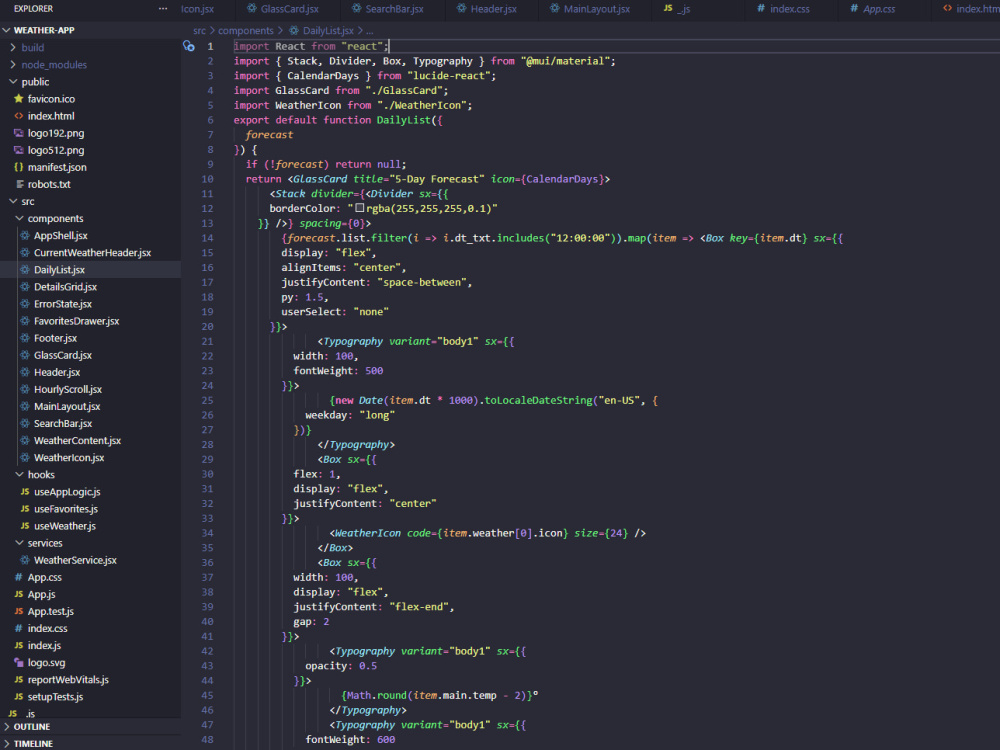Click line number 10 in the gutter

(207, 179)
